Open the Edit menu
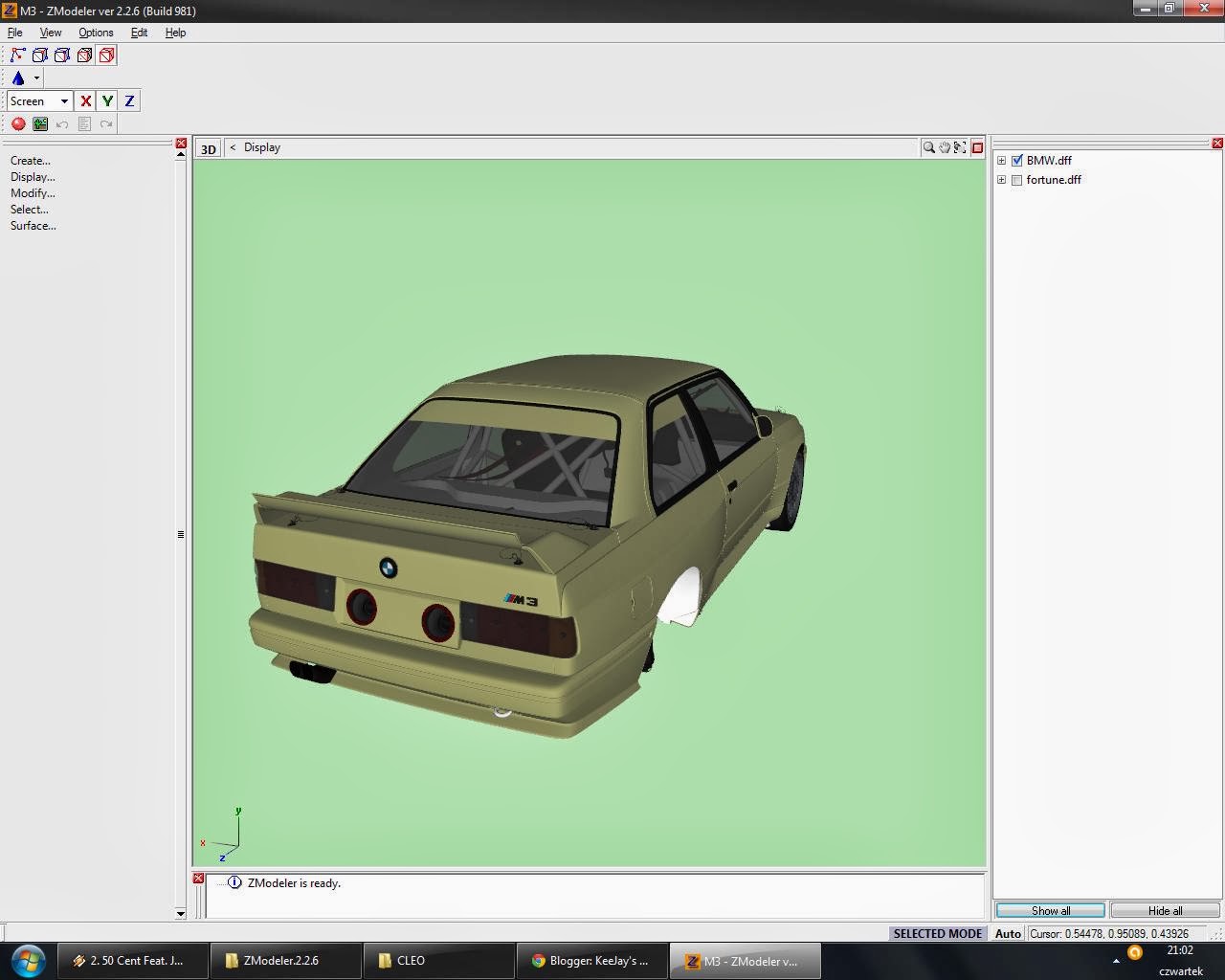This screenshot has width=1225, height=980. (139, 33)
